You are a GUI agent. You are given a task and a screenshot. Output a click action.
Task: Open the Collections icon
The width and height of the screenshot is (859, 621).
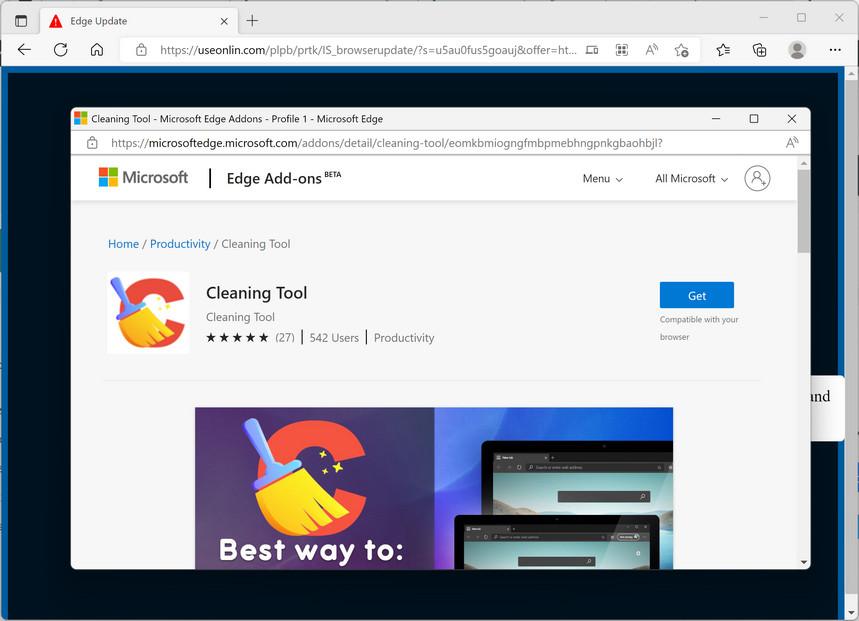point(759,50)
